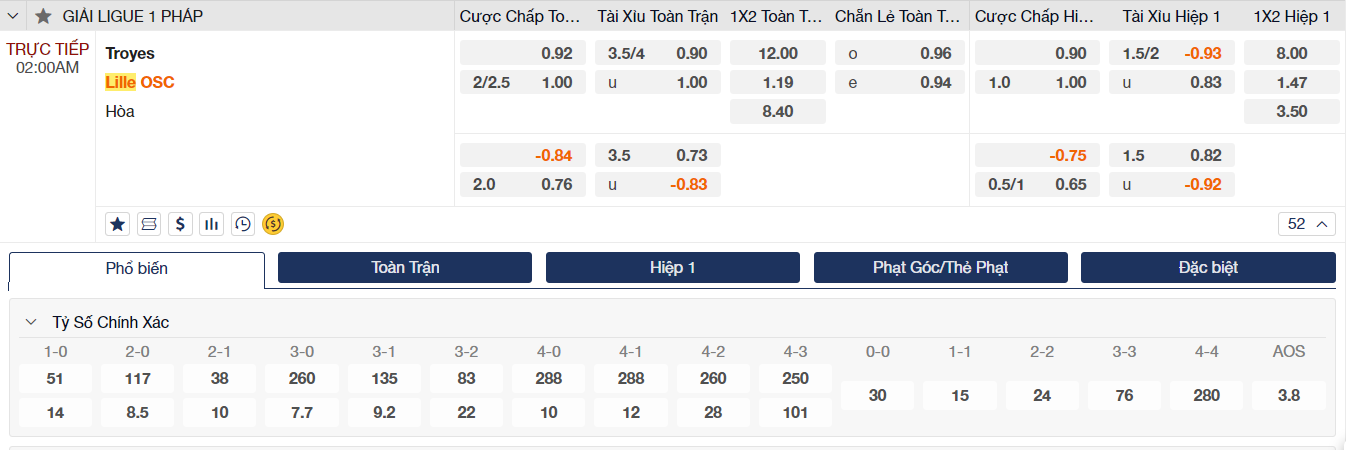Pick the 12.00 odds for 1X2 full match
The height and width of the screenshot is (450, 1346).
point(778,53)
